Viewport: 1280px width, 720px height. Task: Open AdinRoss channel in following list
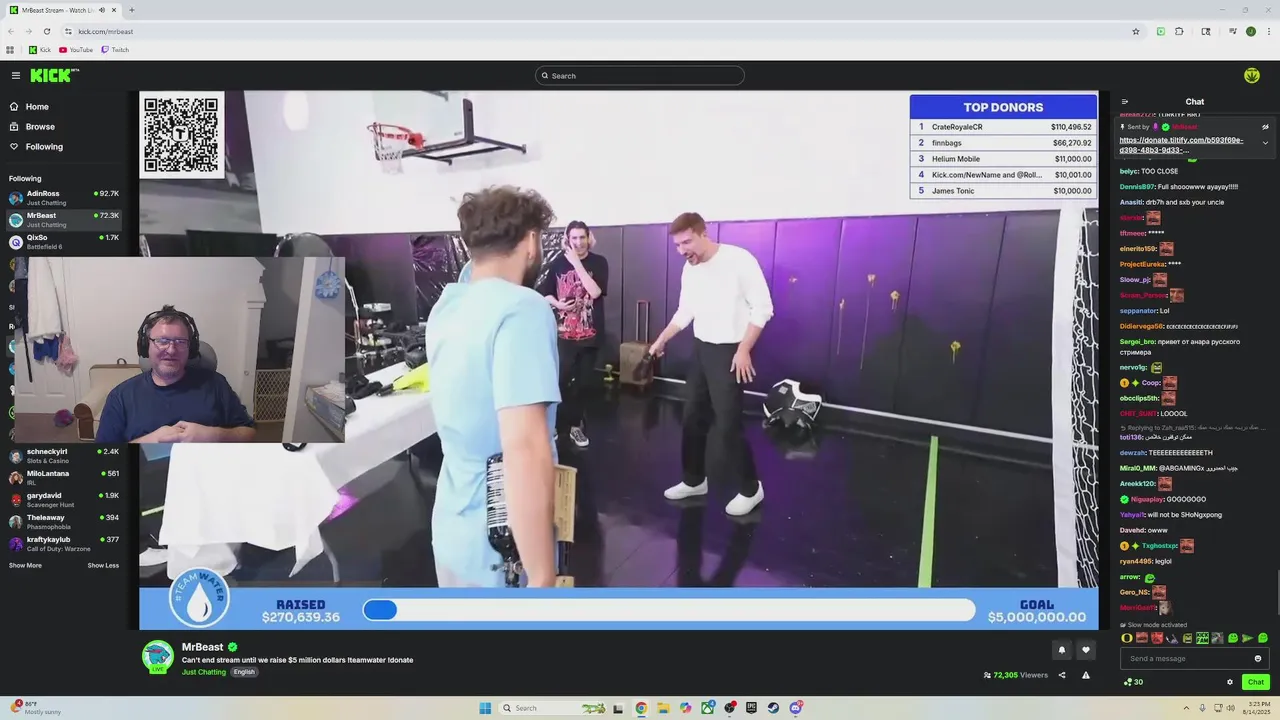(64, 198)
